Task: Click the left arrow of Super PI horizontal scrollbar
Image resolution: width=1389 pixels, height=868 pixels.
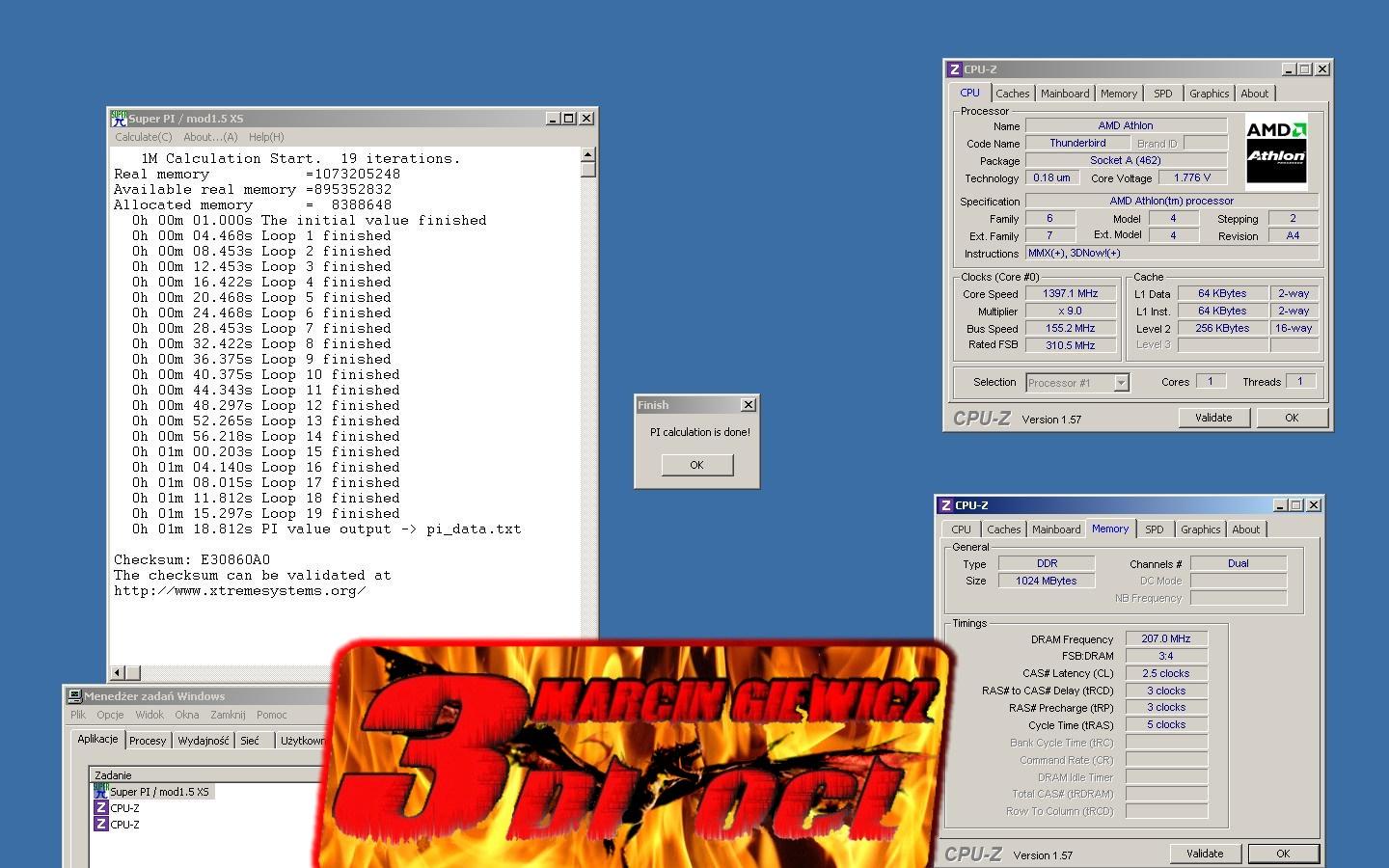Action: (x=118, y=673)
